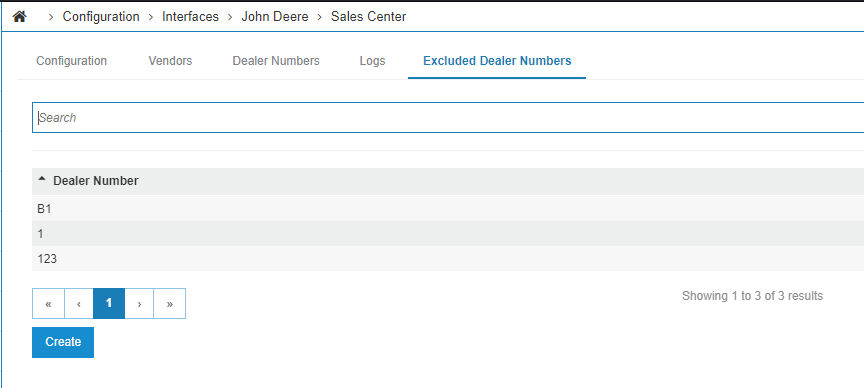Select the Excluded Dealer Numbers tab

point(497,61)
